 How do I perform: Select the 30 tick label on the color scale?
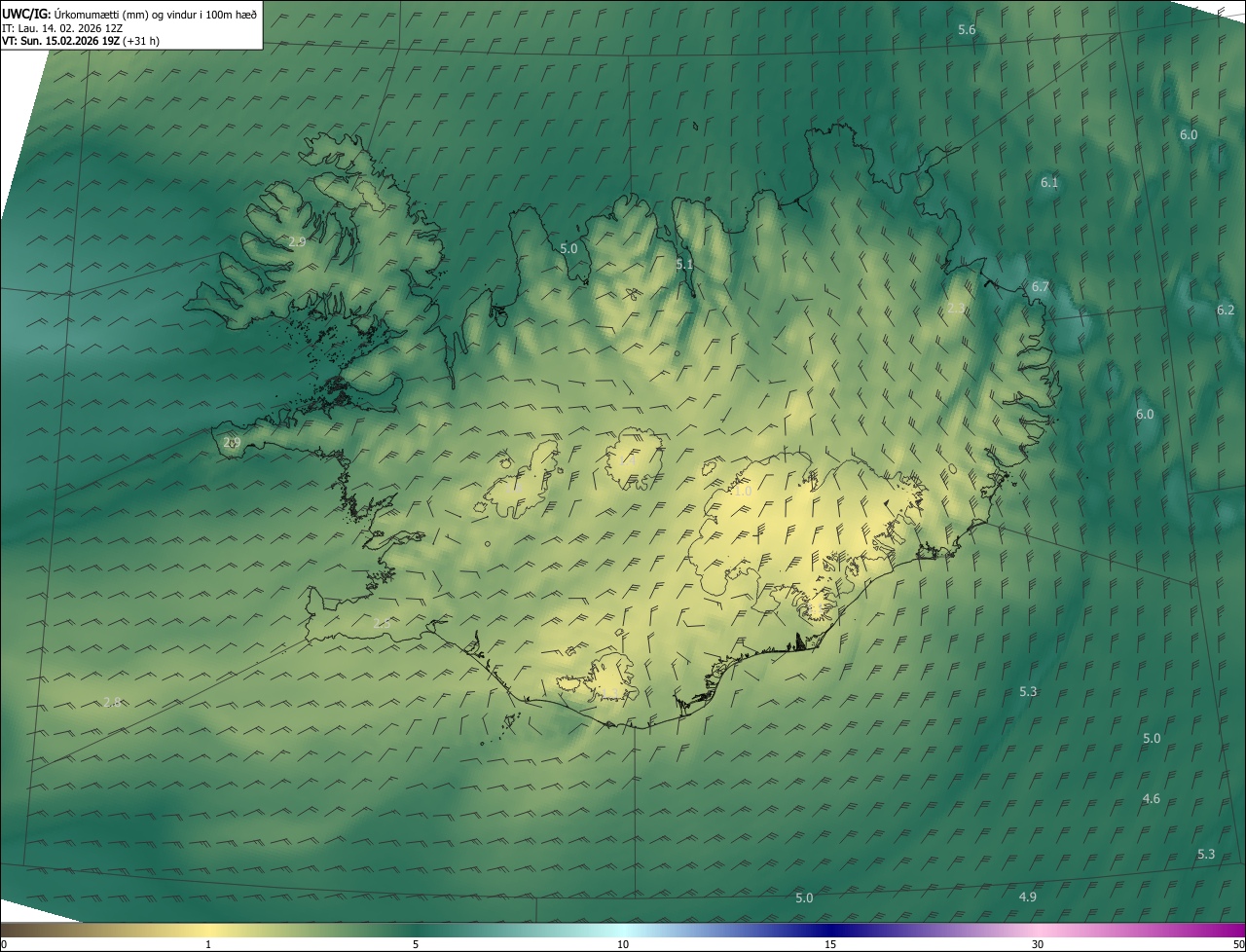[1038, 944]
